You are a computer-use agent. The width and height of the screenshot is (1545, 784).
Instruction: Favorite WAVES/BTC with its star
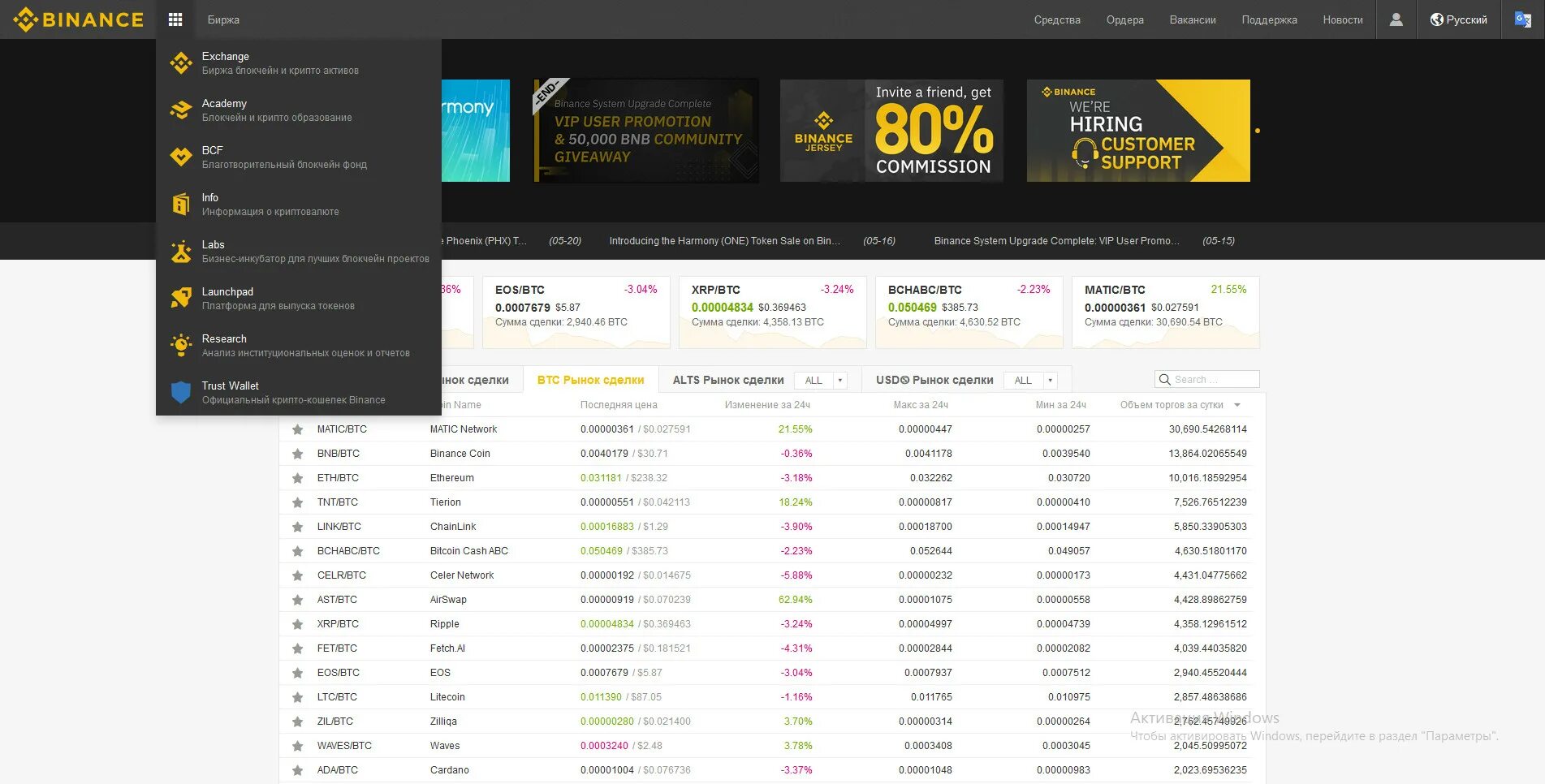(x=298, y=746)
